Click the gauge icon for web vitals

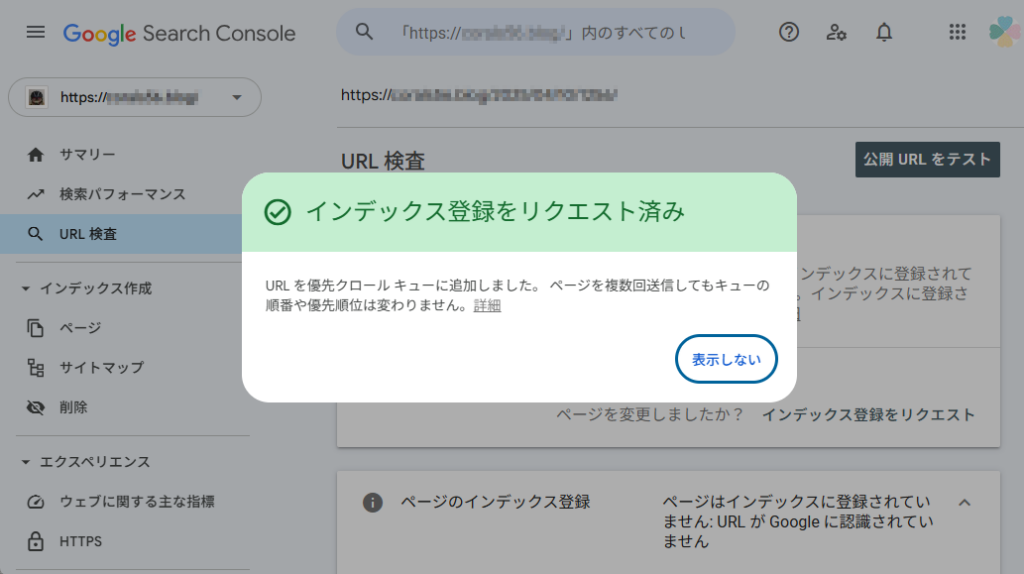(x=35, y=502)
